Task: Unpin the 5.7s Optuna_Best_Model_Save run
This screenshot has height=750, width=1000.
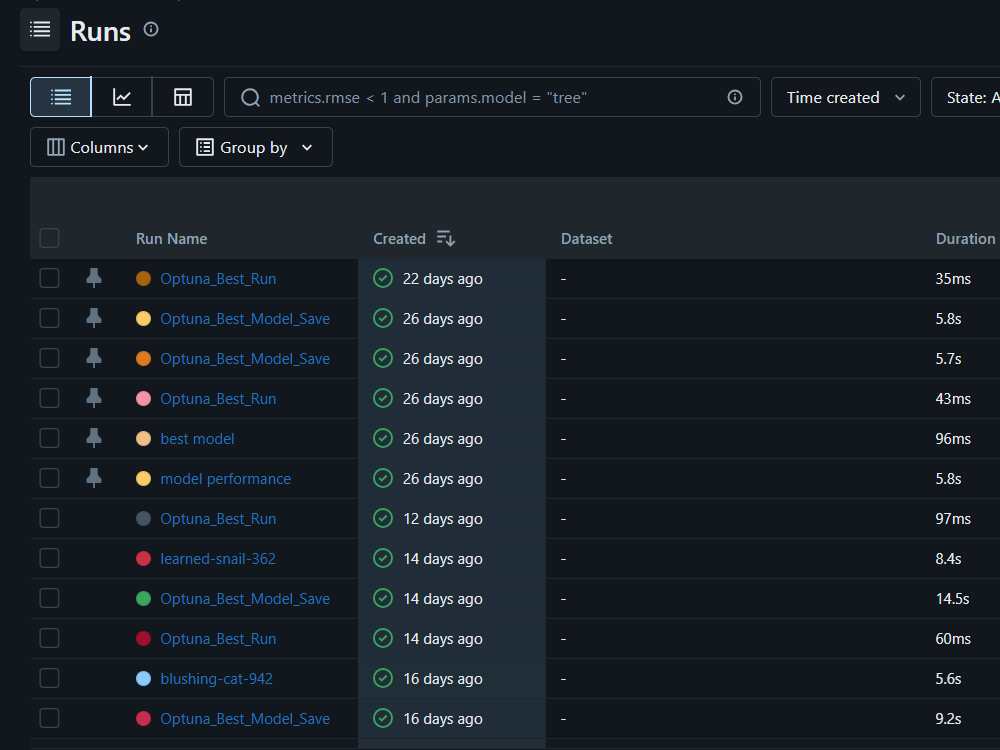Action: tap(94, 358)
